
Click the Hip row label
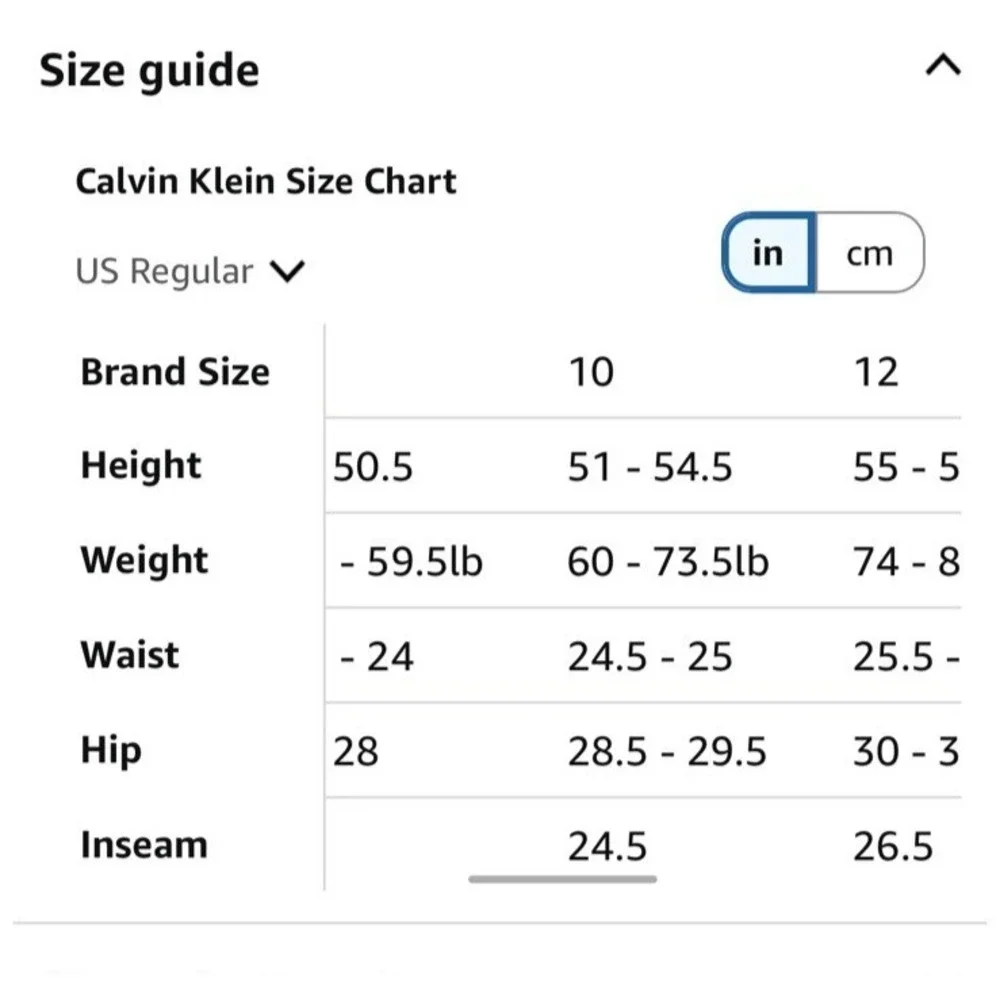tap(111, 751)
